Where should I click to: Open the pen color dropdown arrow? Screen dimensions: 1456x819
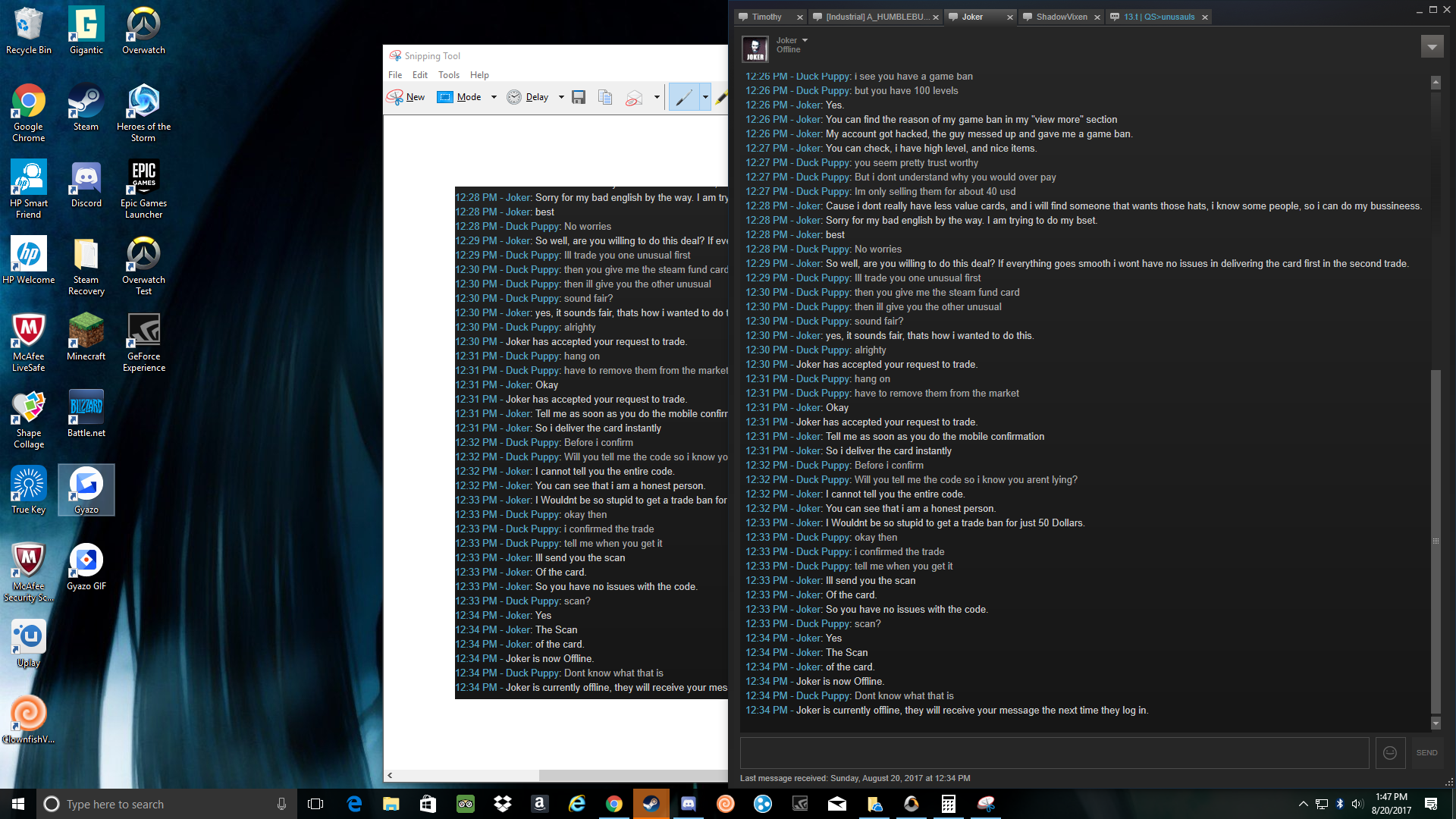[x=705, y=97]
